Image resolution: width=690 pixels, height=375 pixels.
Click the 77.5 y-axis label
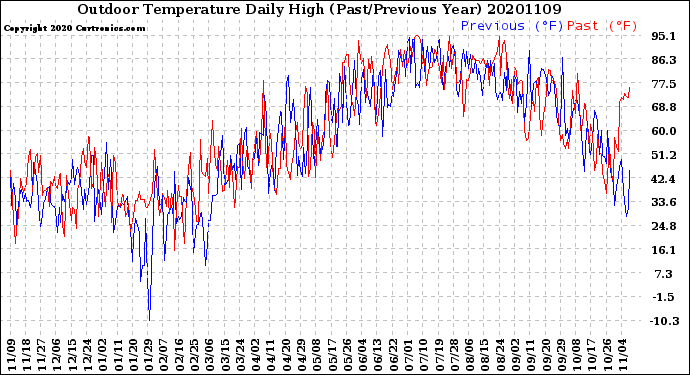pyautogui.click(x=663, y=84)
